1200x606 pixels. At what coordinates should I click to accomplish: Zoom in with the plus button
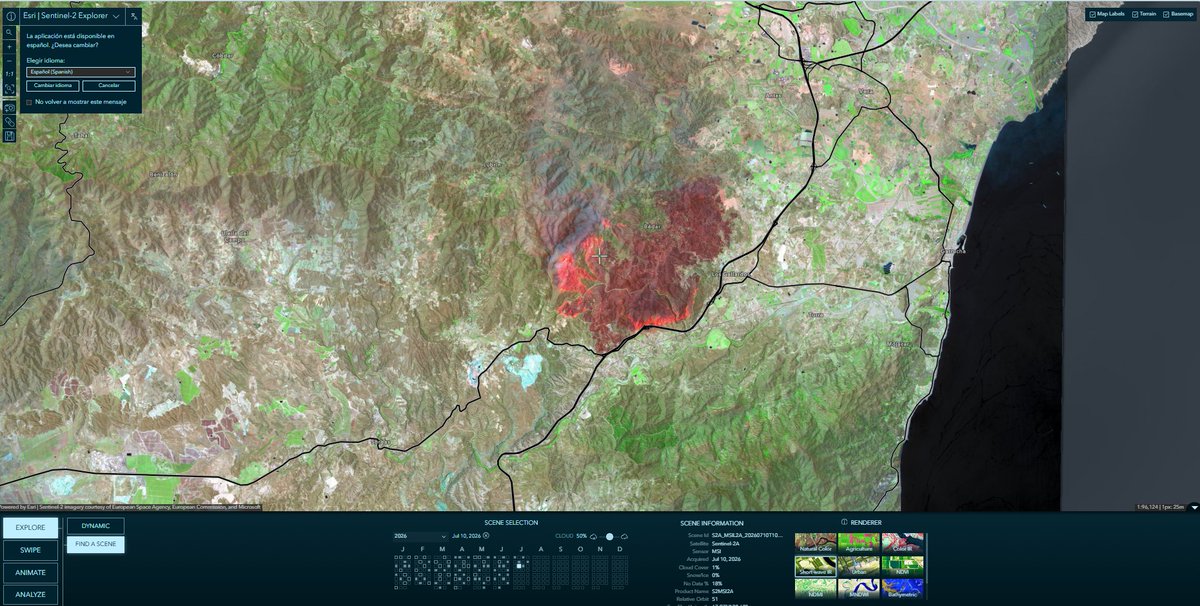click(9, 46)
